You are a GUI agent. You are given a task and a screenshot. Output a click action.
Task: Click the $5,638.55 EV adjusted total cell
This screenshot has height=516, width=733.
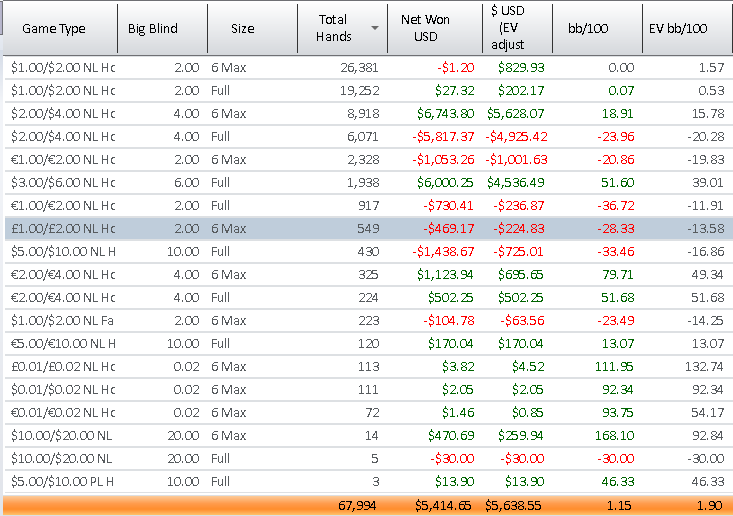[513, 506]
